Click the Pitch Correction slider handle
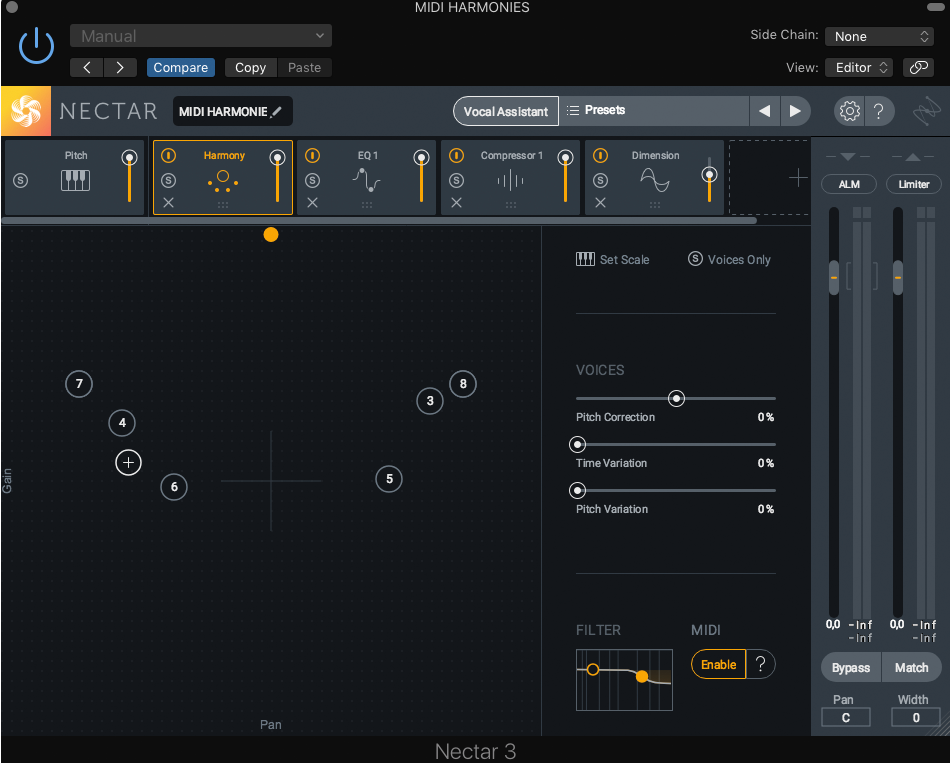This screenshot has width=950, height=763. 676,398
